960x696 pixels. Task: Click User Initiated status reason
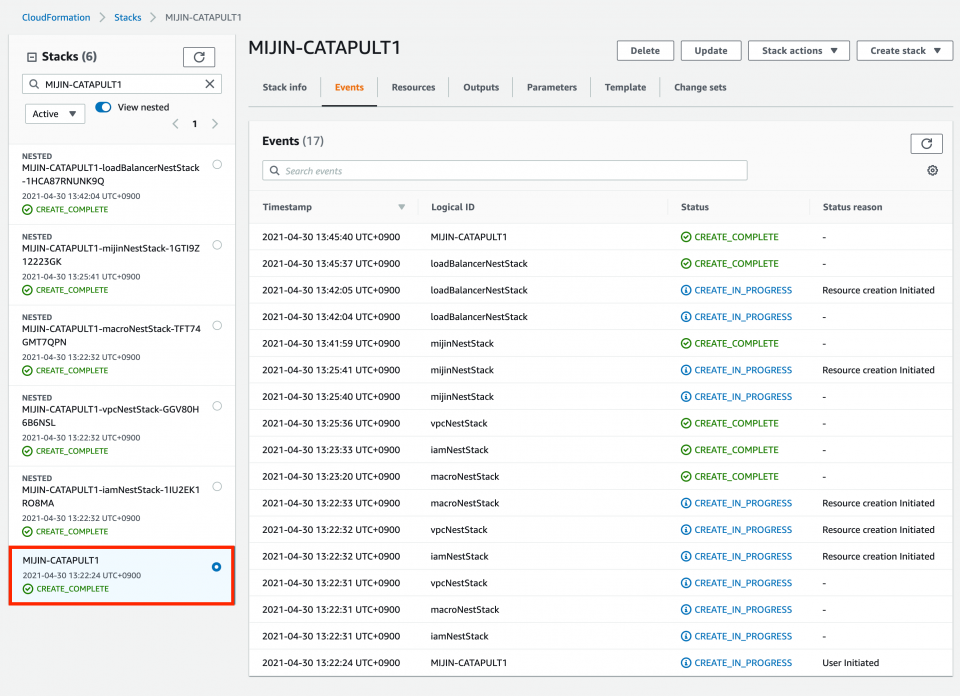click(x=850, y=663)
